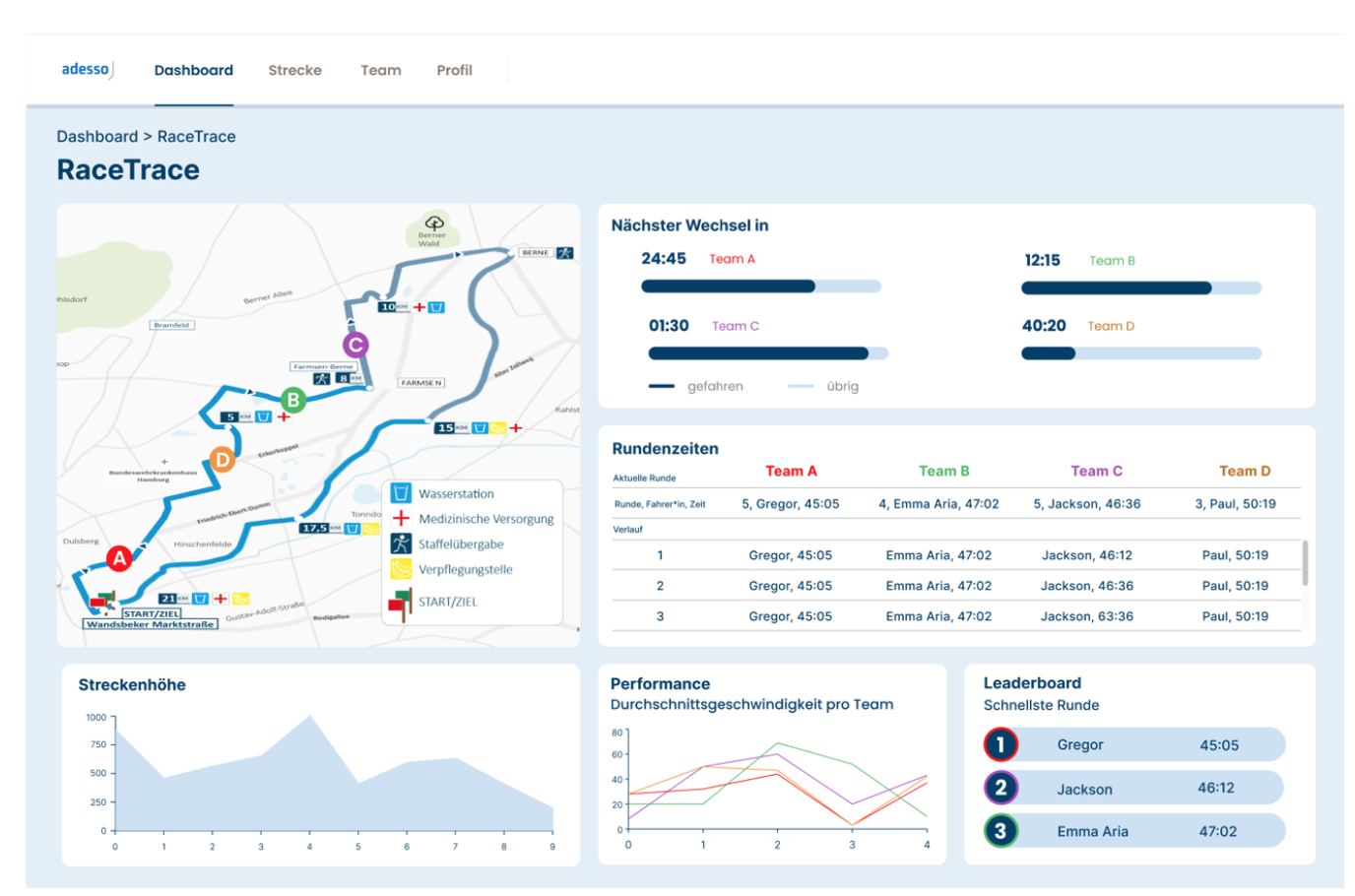Select Gregor's entry in the Leaderboard
Screen dimensions: 1355x896
pyautogui.click(x=1133, y=744)
